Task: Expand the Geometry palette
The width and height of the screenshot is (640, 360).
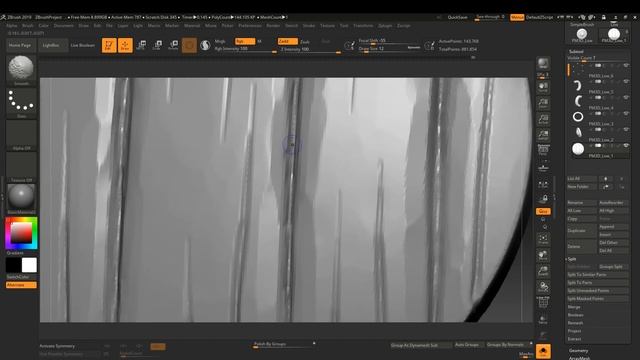Action: (x=579, y=351)
